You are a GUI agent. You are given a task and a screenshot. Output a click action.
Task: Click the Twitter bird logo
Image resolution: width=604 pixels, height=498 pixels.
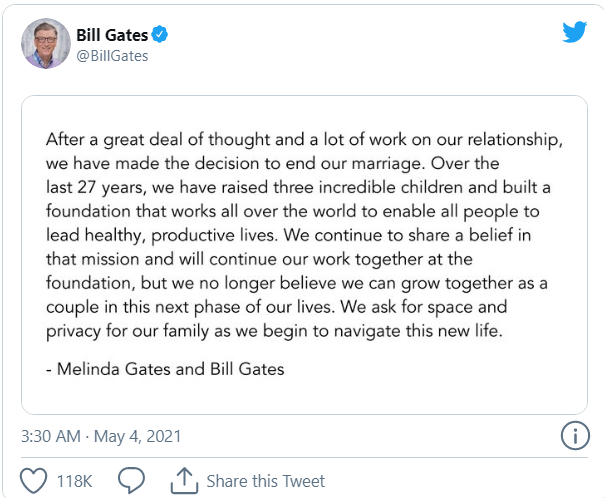click(x=574, y=32)
